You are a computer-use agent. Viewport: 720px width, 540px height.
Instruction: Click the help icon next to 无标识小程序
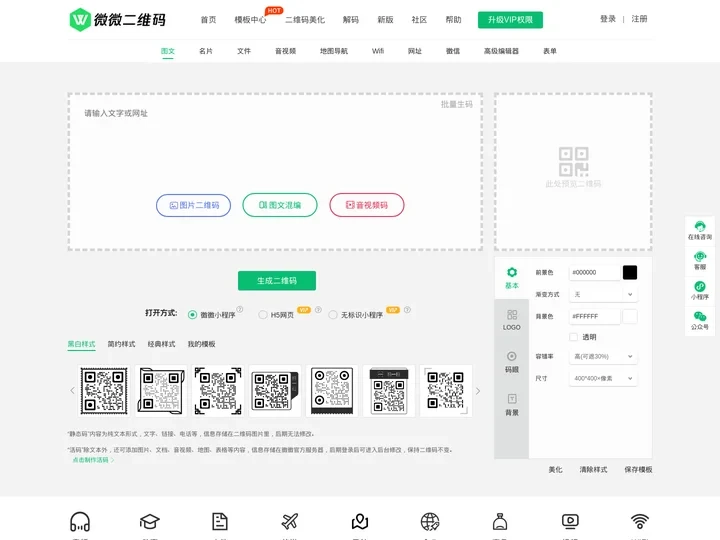[x=407, y=309]
